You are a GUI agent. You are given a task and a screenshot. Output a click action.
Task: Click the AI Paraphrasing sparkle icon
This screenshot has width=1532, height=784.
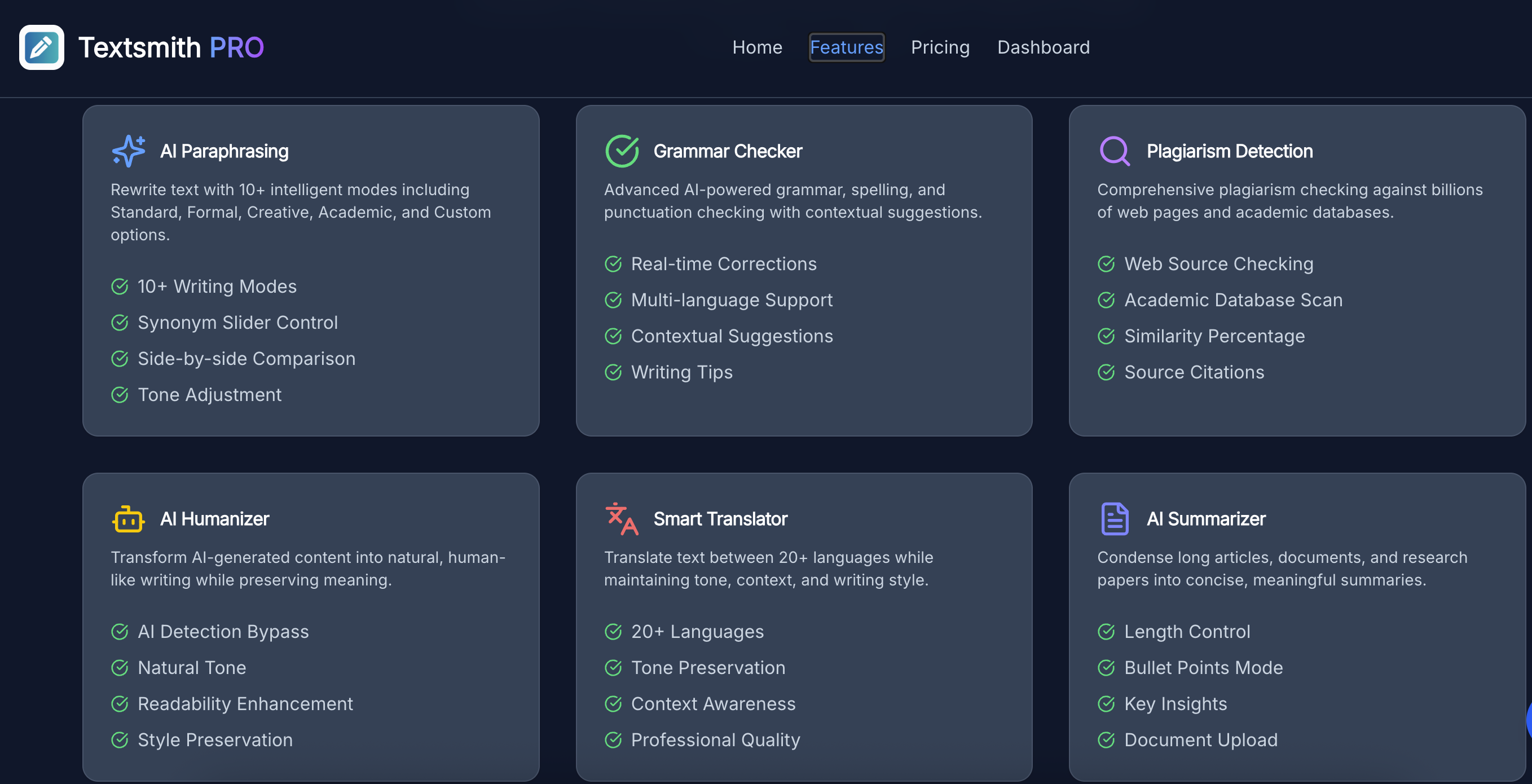[129, 151]
